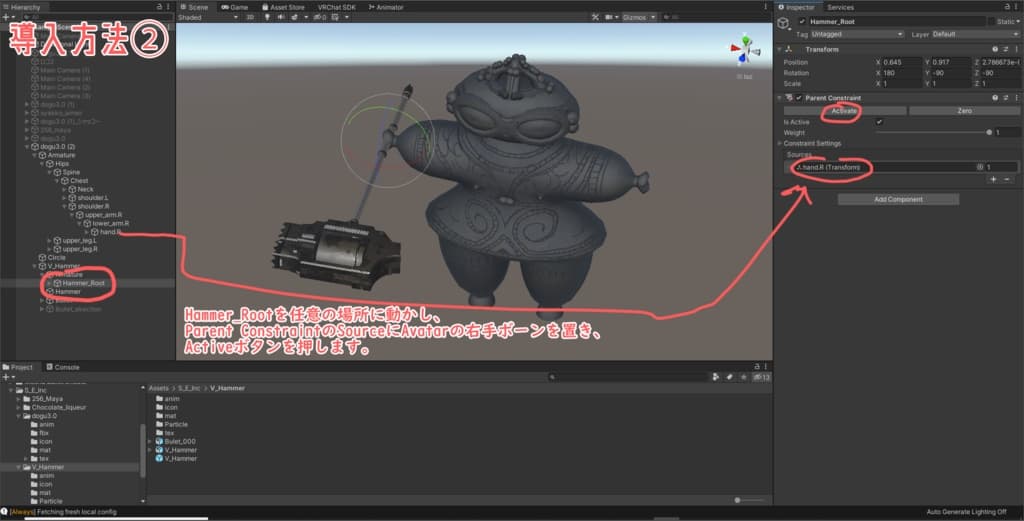1024x521 pixels.
Task: Click Parent Constraint help icon
Action: 994,97
